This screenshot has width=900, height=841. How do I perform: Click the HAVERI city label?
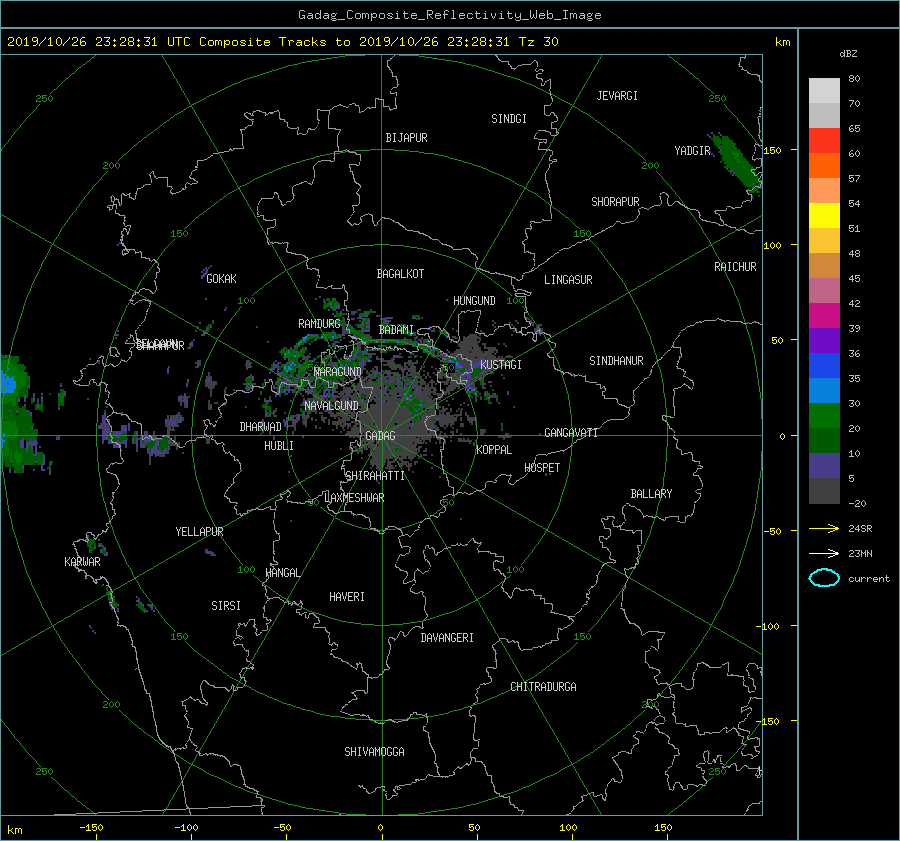pos(347,597)
